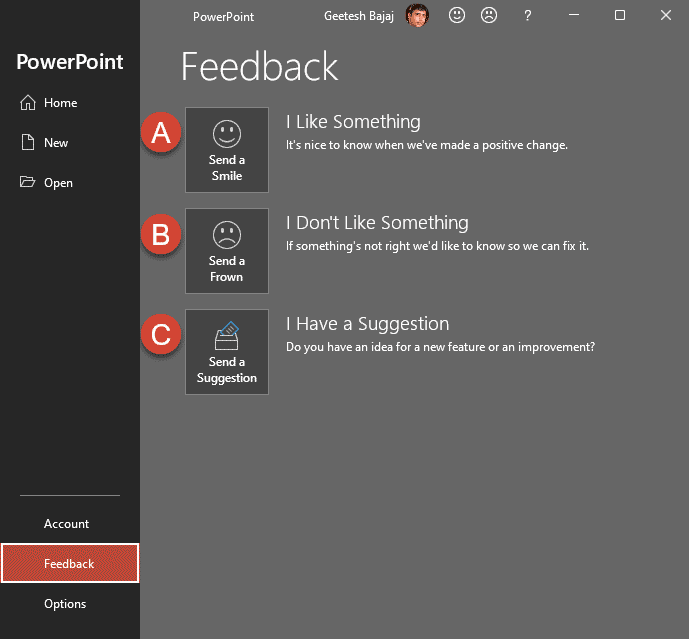Image resolution: width=689 pixels, height=639 pixels.
Task: Select New in the sidebar
Action: click(70, 143)
